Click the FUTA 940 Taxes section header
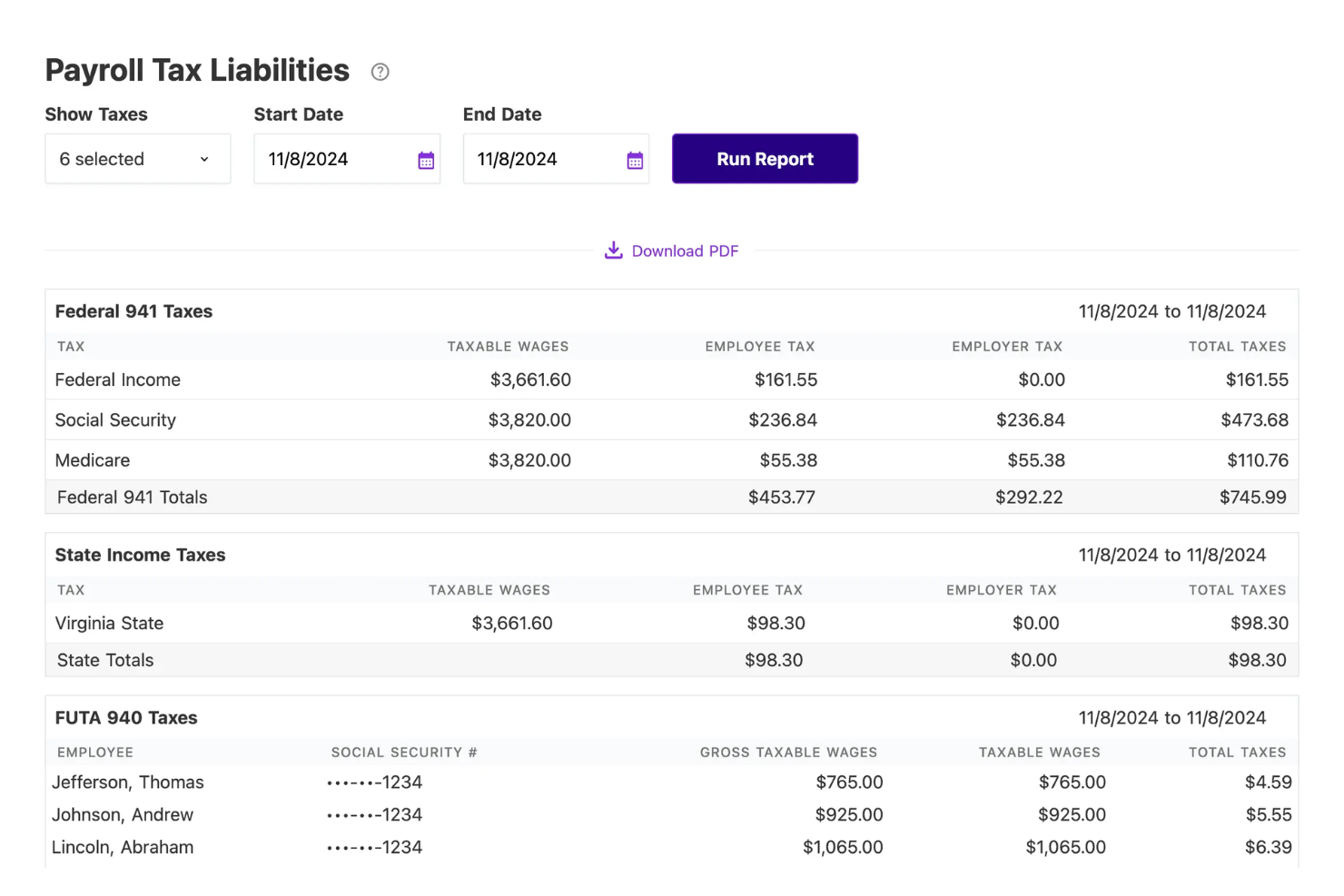 125,717
